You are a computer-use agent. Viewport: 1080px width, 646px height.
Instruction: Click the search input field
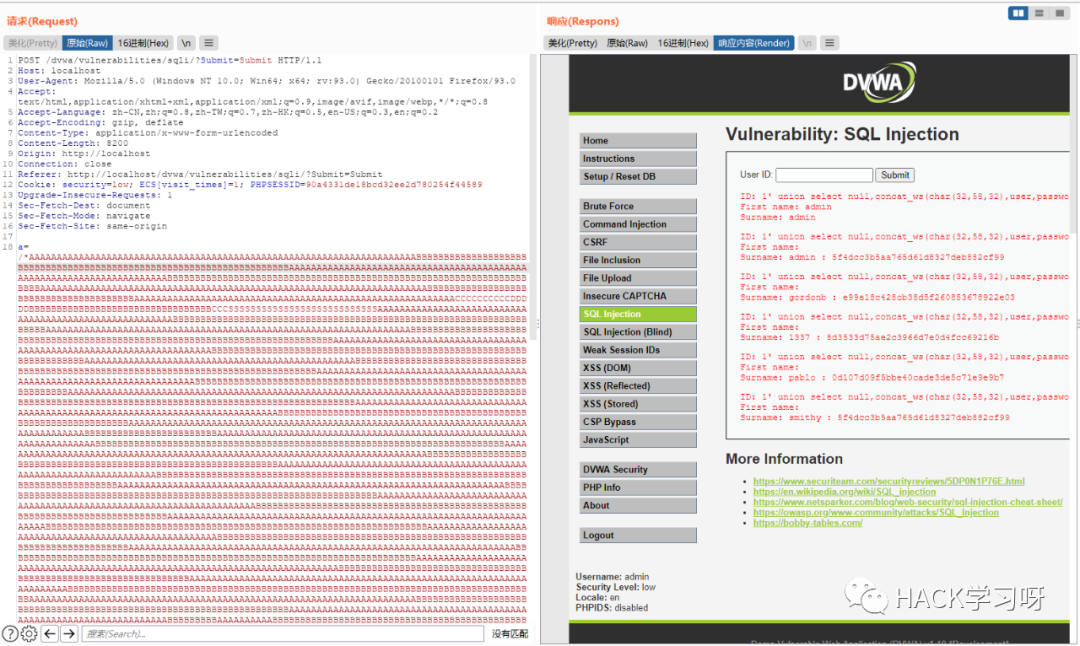(x=282, y=634)
